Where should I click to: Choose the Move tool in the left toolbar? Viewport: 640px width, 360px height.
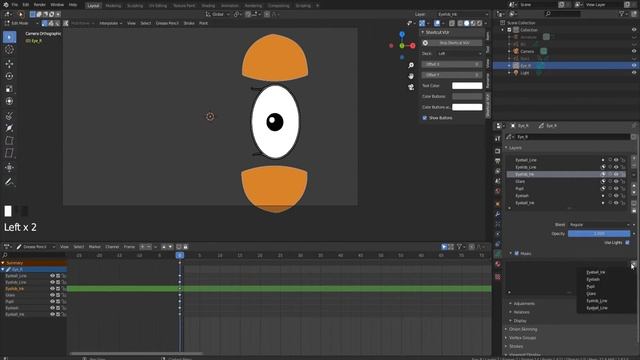(9, 64)
